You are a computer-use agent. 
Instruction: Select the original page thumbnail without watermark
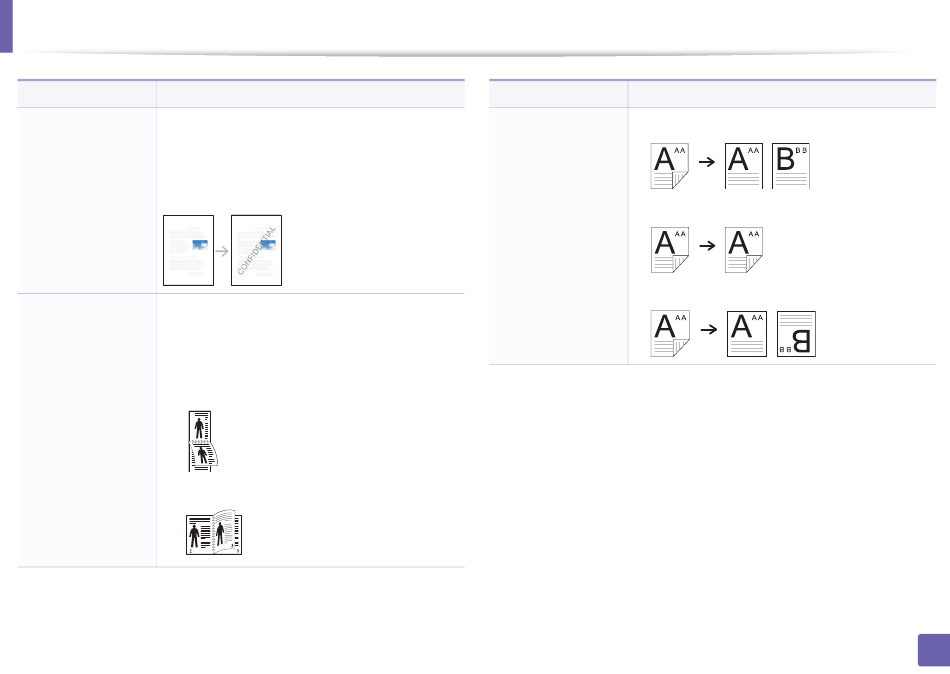pos(188,250)
